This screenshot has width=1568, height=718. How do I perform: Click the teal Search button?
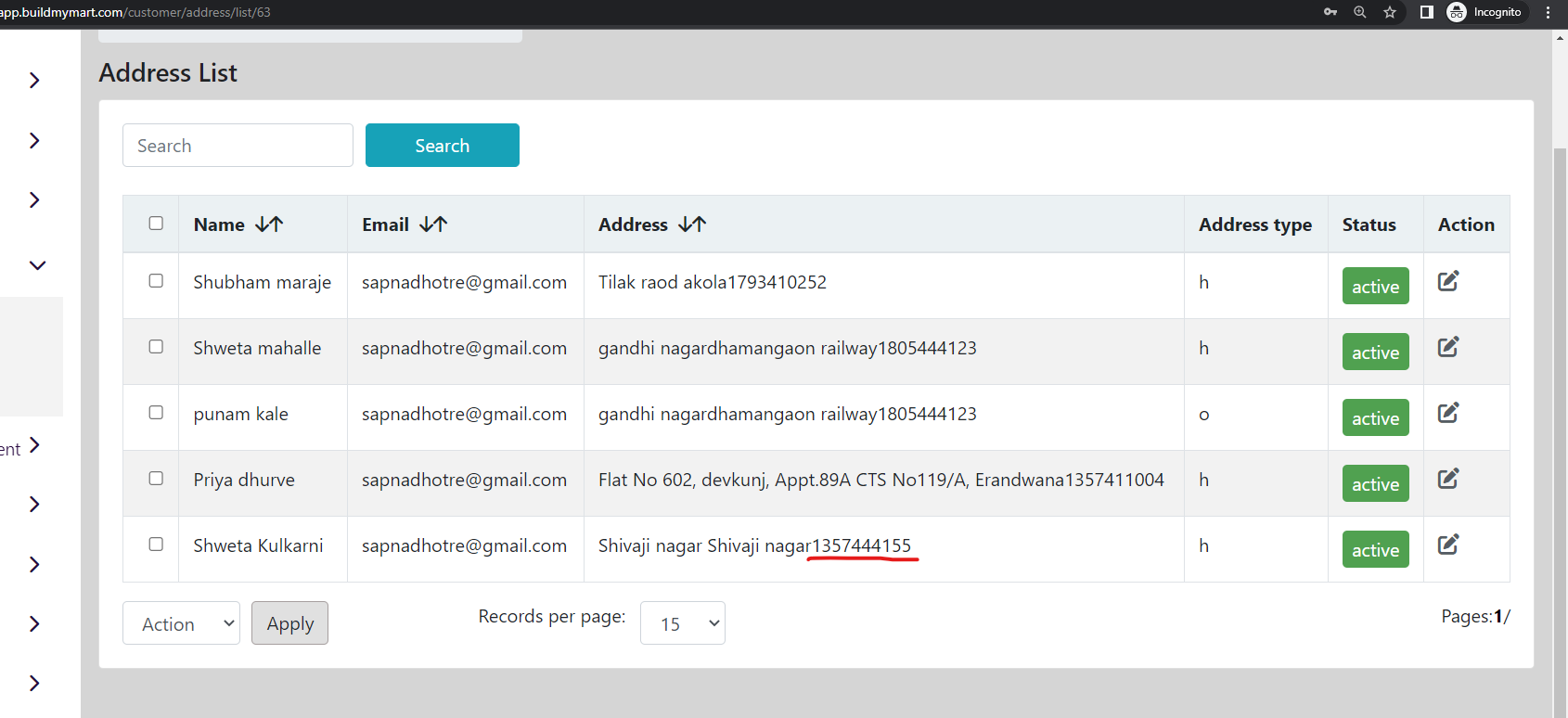tap(443, 146)
